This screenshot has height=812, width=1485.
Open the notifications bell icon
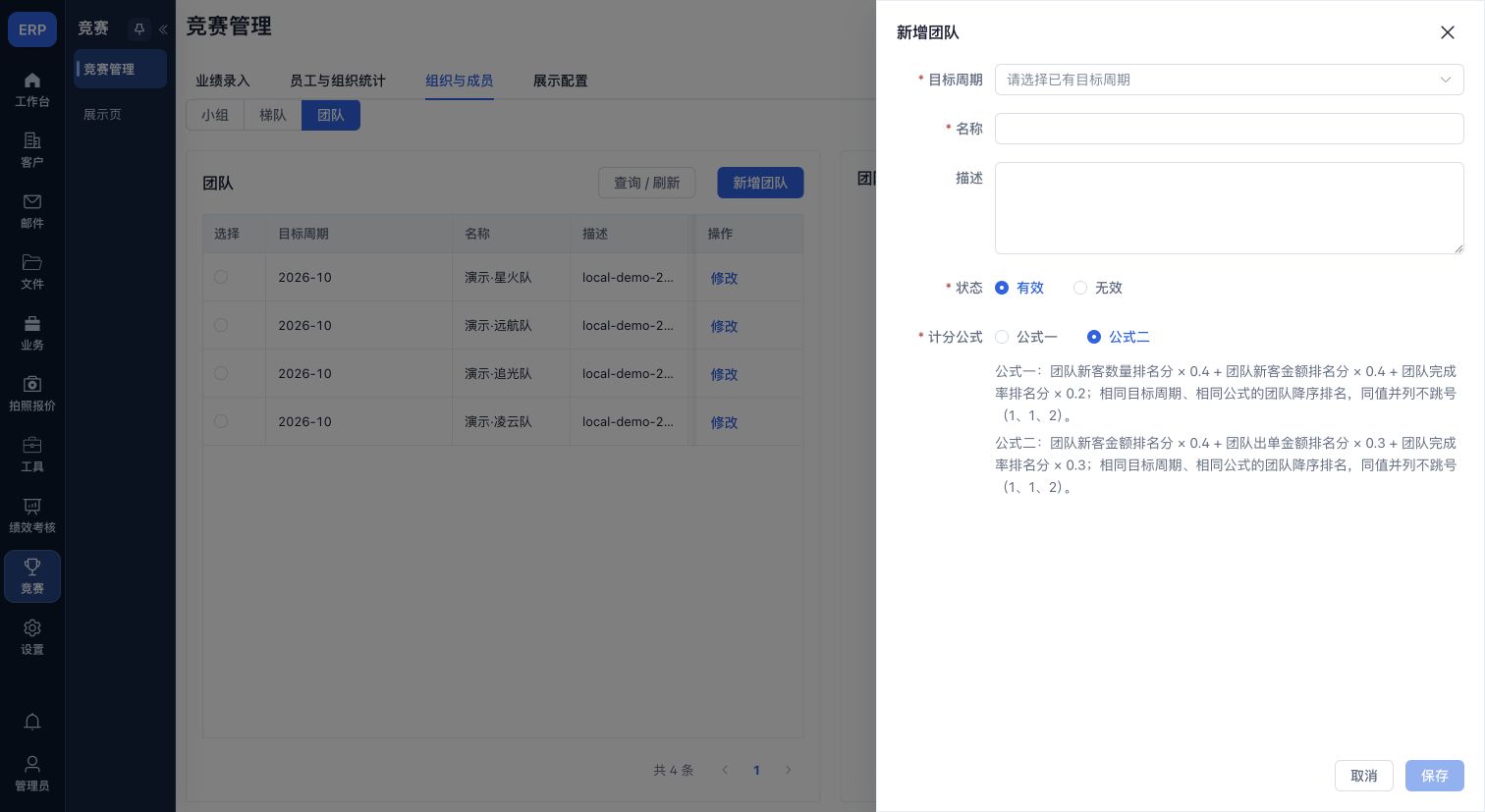tap(32, 722)
